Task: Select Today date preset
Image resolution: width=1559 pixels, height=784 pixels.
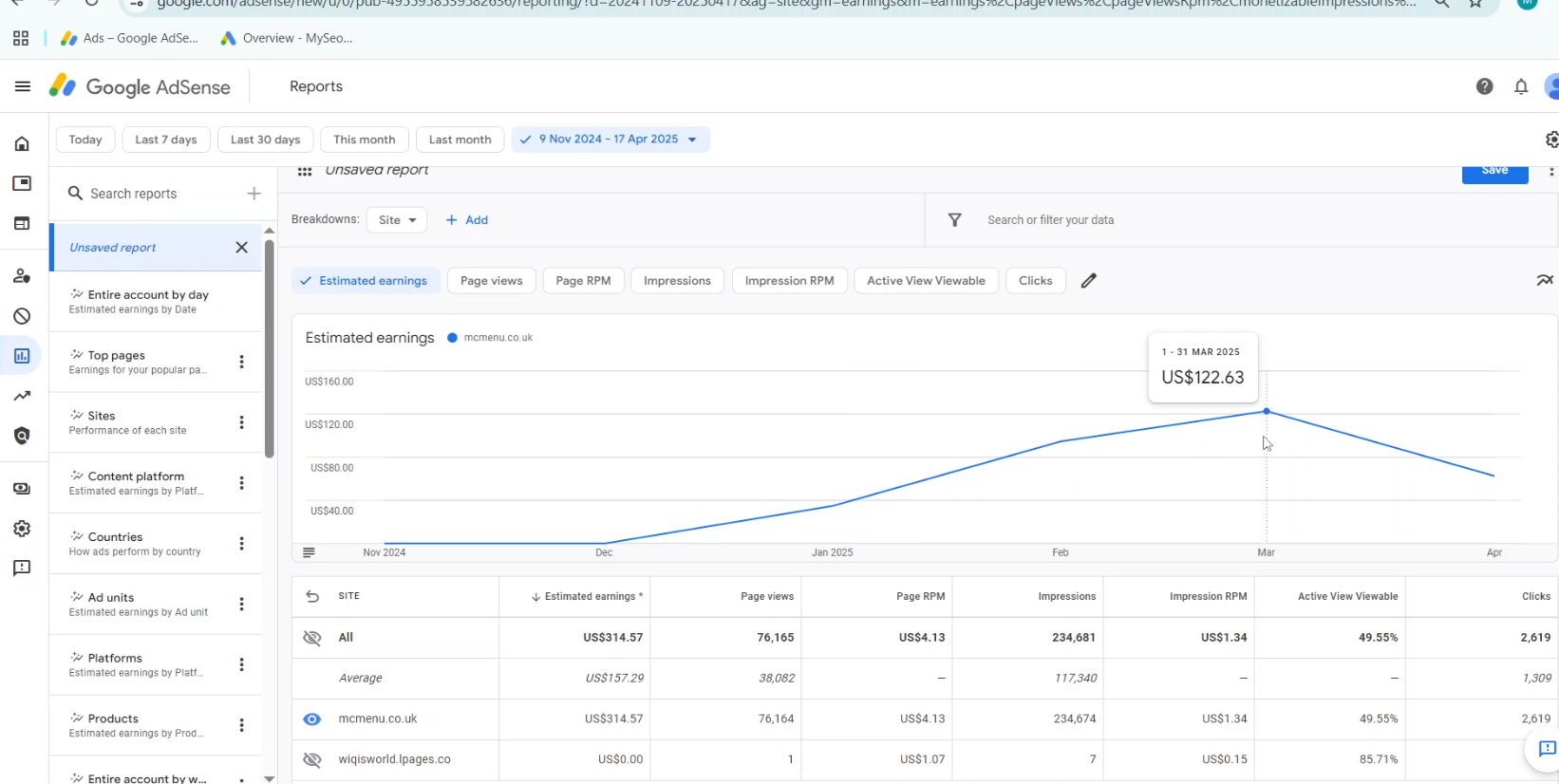Action: point(85,140)
